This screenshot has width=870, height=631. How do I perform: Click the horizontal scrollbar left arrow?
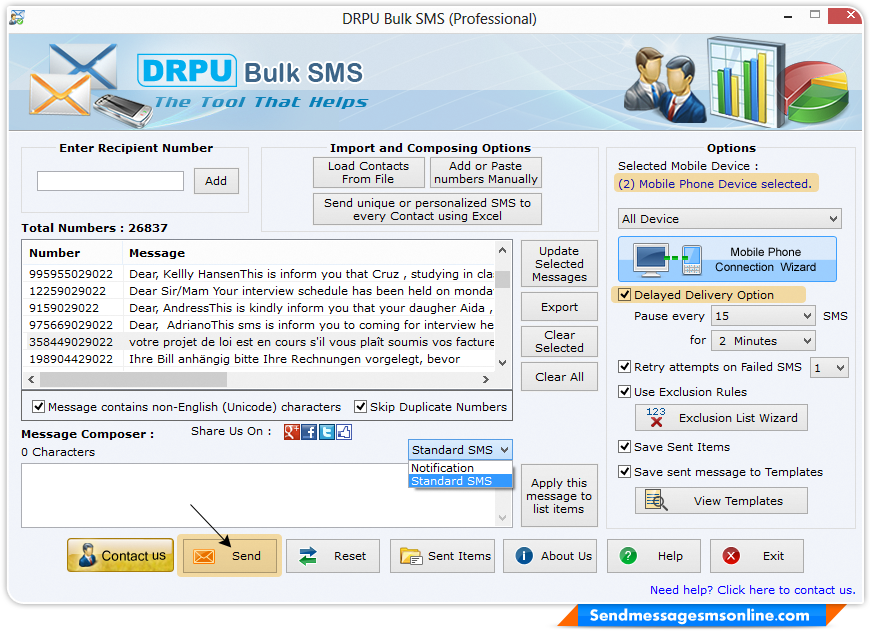pyautogui.click(x=31, y=380)
